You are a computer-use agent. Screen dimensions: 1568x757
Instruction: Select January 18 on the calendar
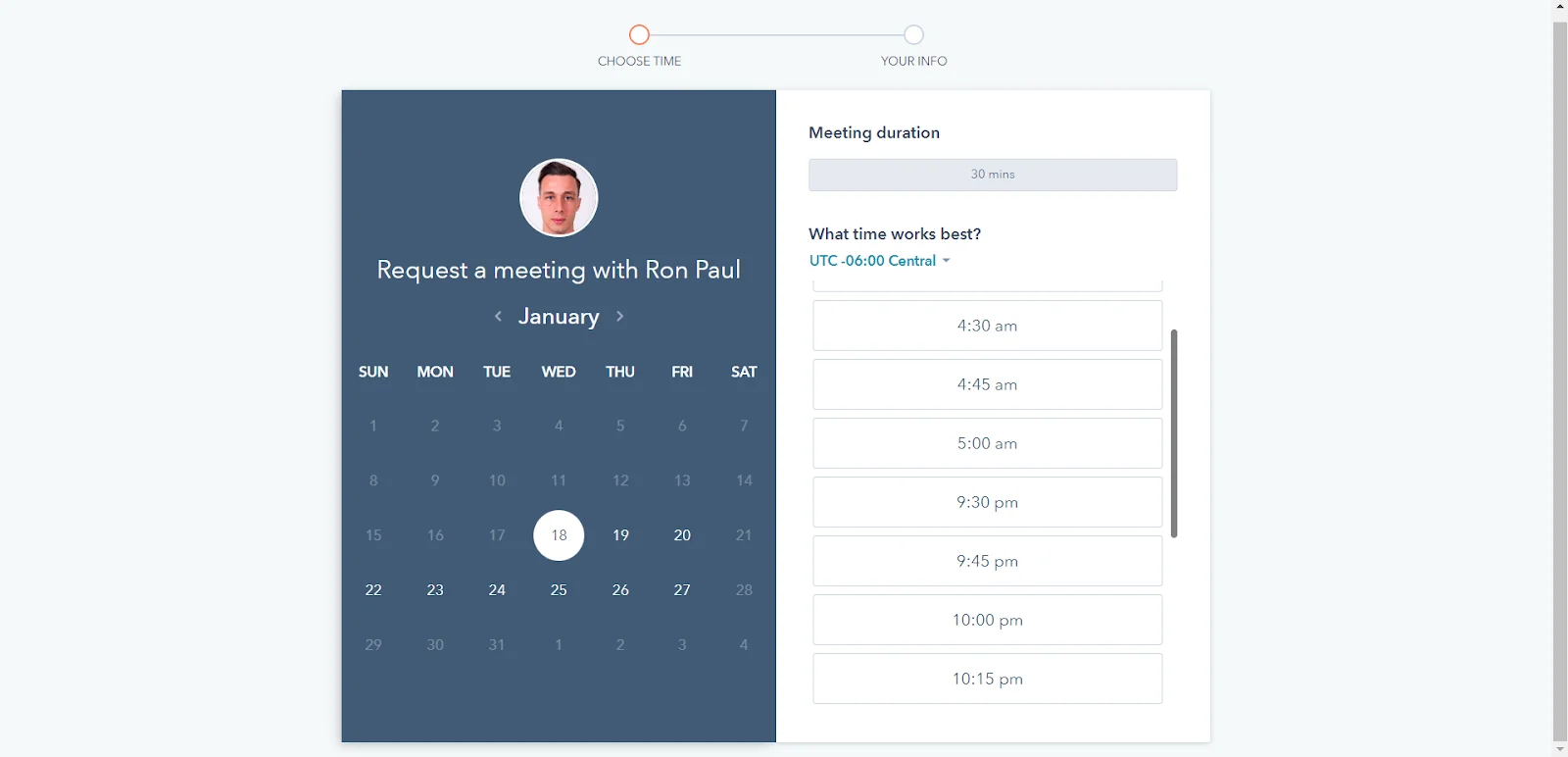coord(559,535)
